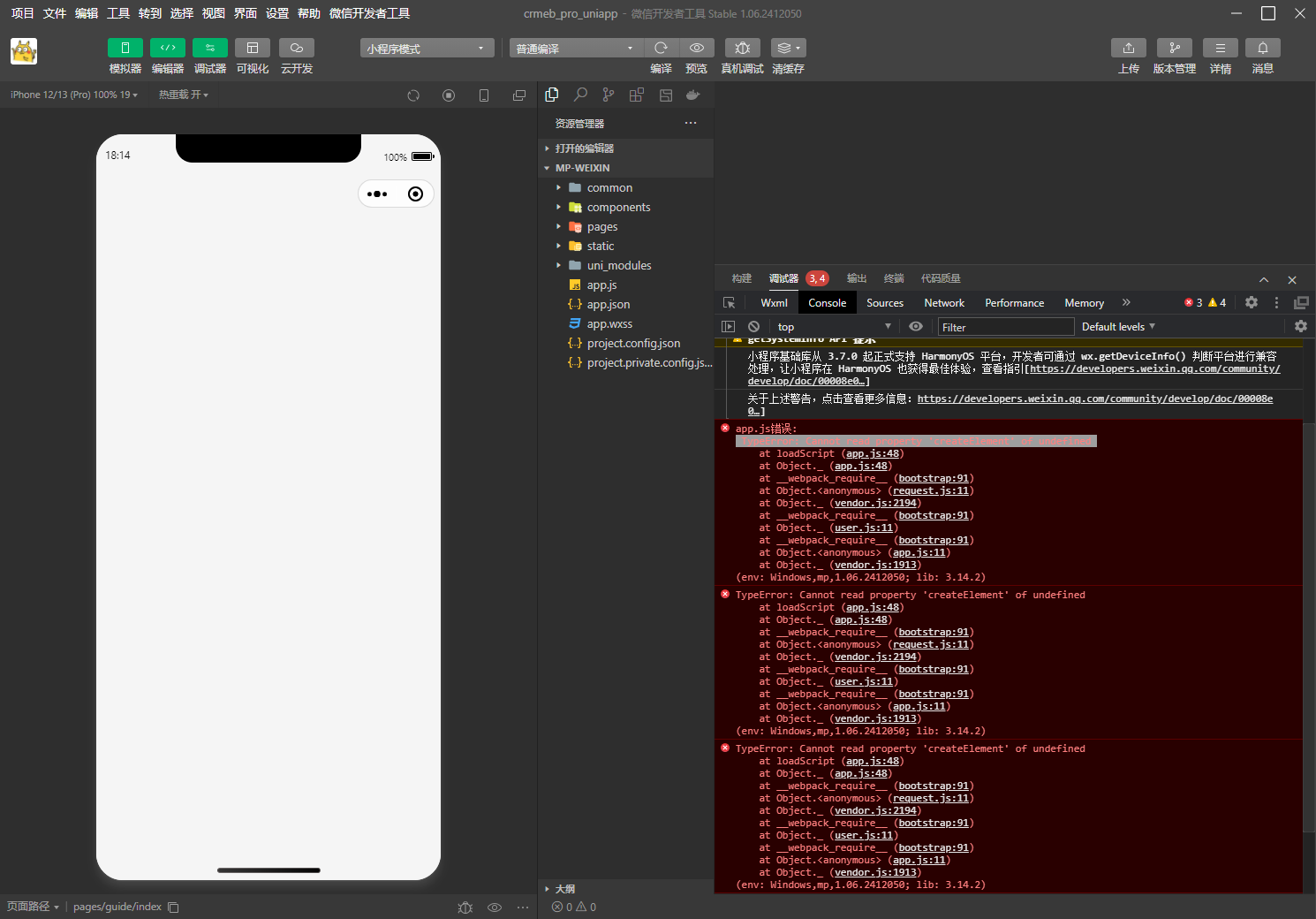Open DevTools settings gear
This screenshot has width=1316, height=919.
1251,302
